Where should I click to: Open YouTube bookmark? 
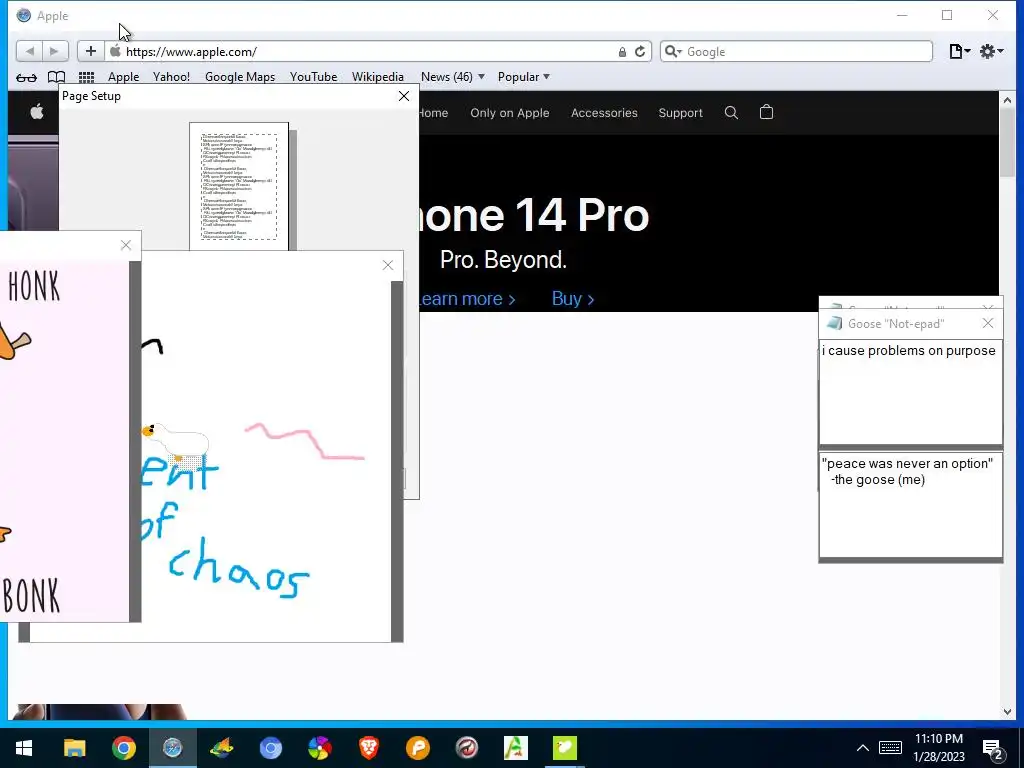[x=313, y=76]
